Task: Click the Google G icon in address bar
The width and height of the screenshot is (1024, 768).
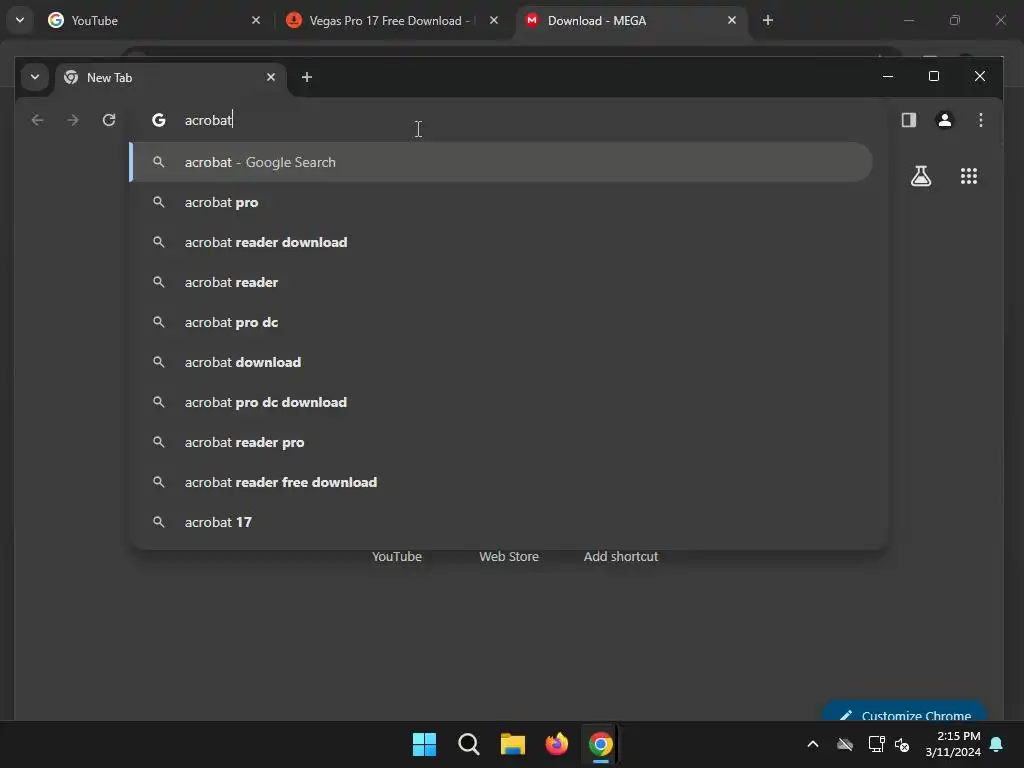Action: coord(159,120)
